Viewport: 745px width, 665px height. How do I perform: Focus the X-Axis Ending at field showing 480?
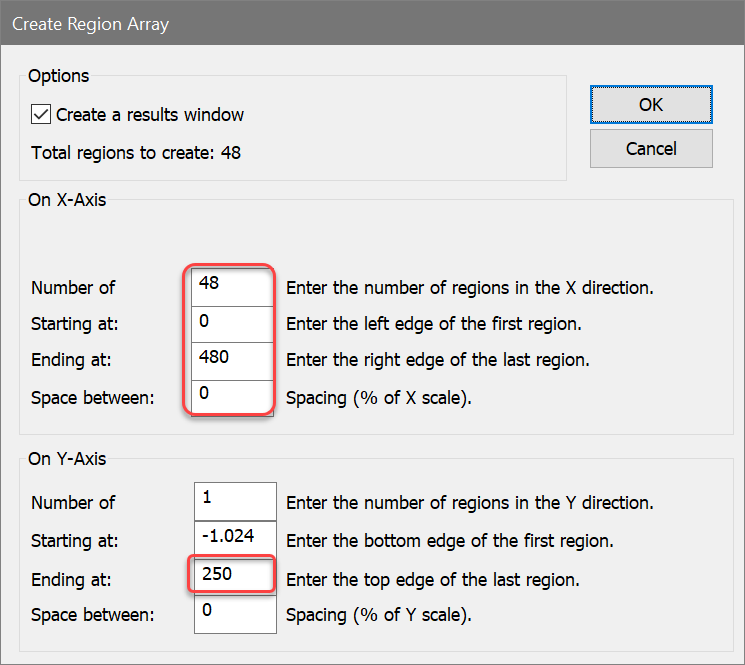point(234,359)
